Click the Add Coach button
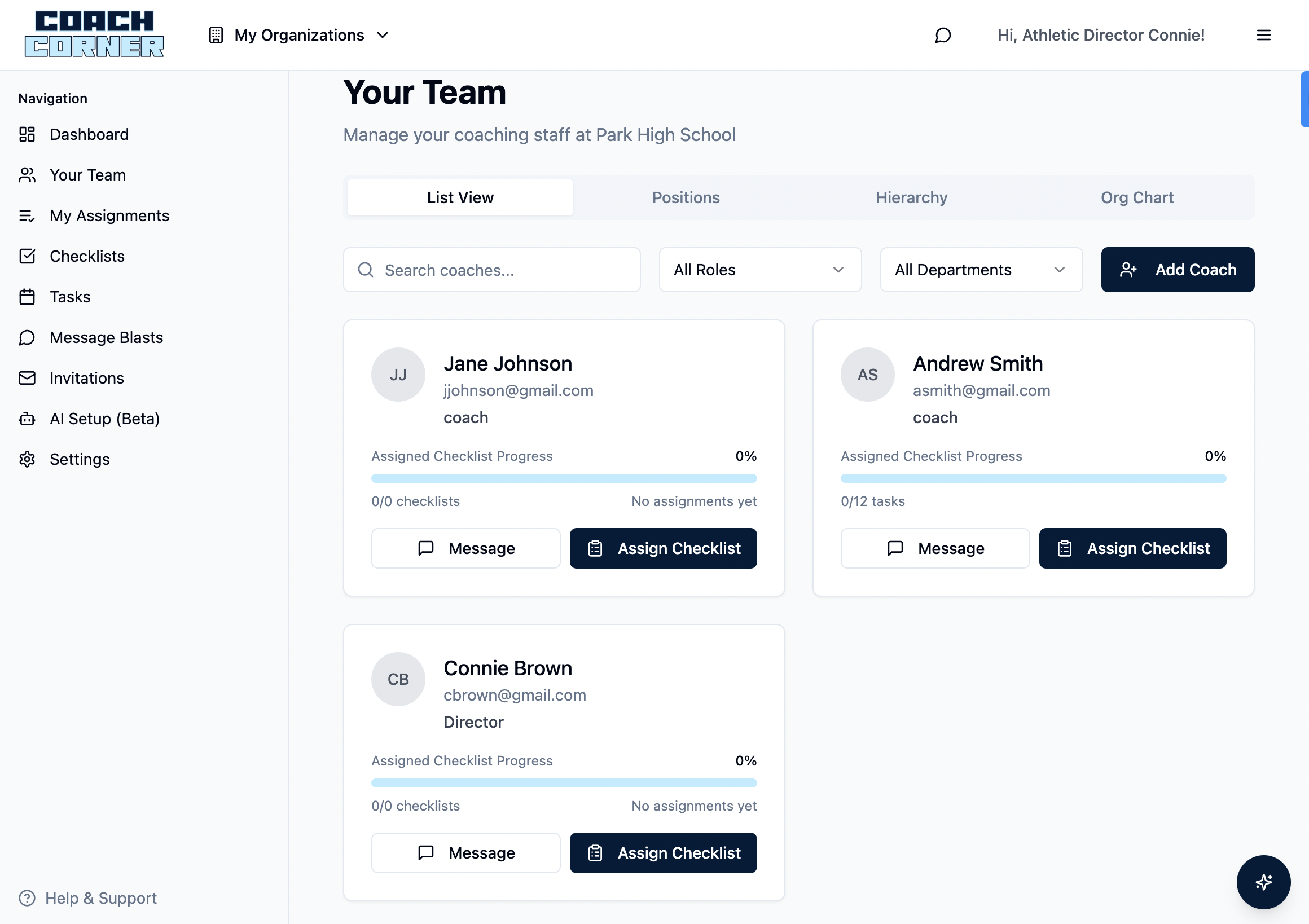Viewport: 1309px width, 924px height. click(x=1178, y=270)
